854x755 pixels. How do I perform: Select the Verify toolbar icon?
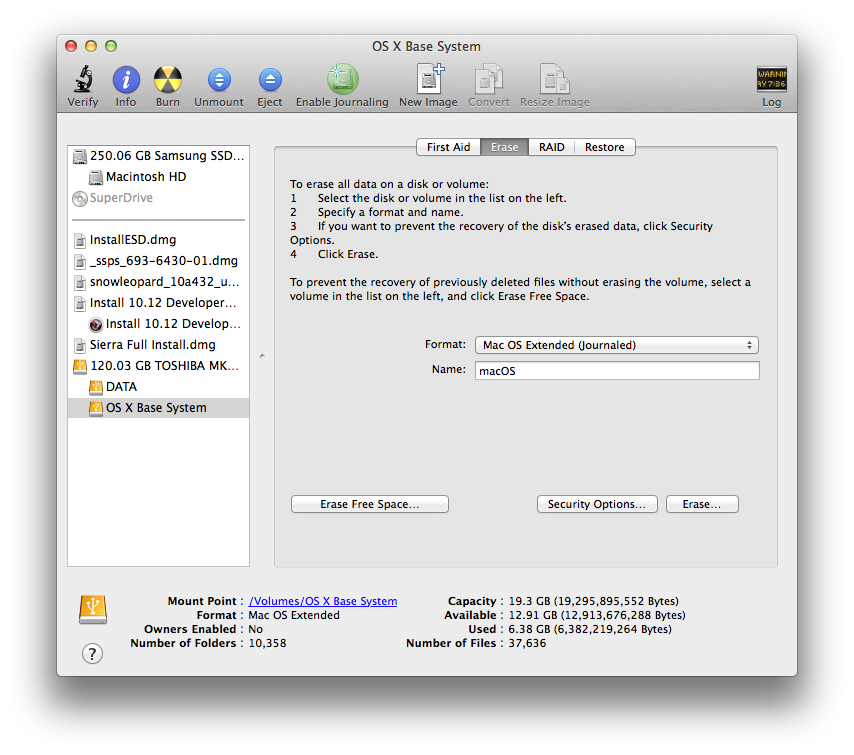(82, 80)
